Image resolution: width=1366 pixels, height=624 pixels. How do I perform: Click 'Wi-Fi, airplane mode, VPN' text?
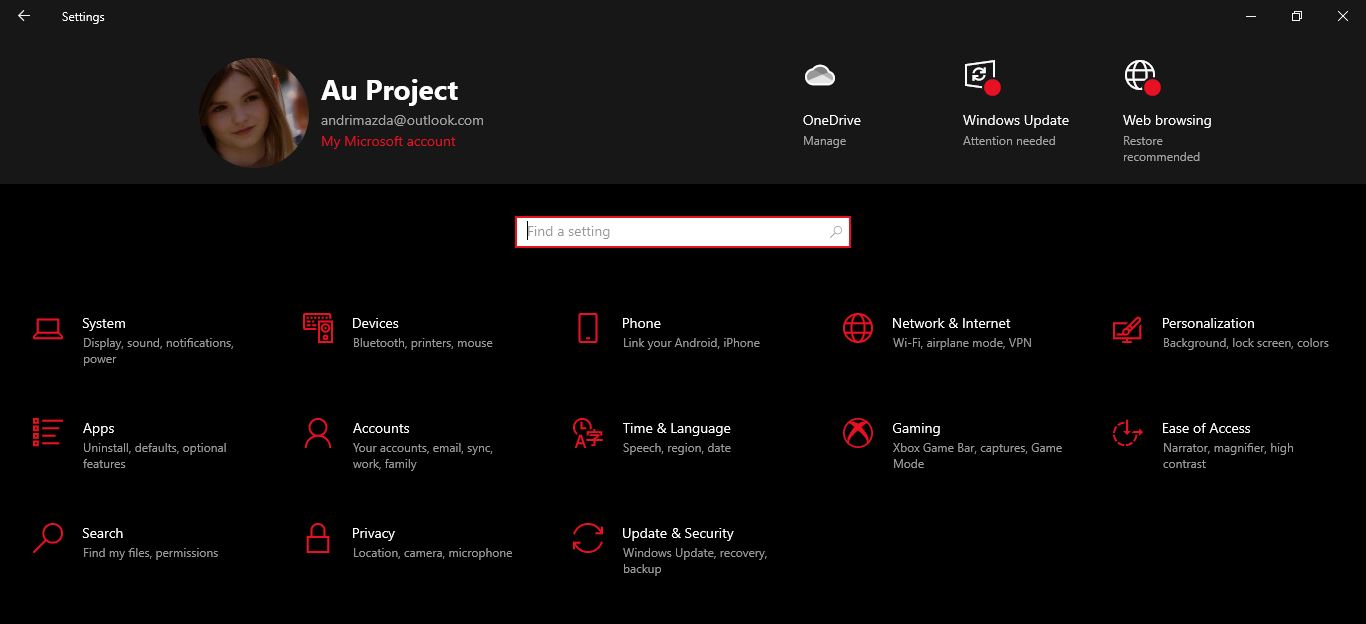(962, 343)
